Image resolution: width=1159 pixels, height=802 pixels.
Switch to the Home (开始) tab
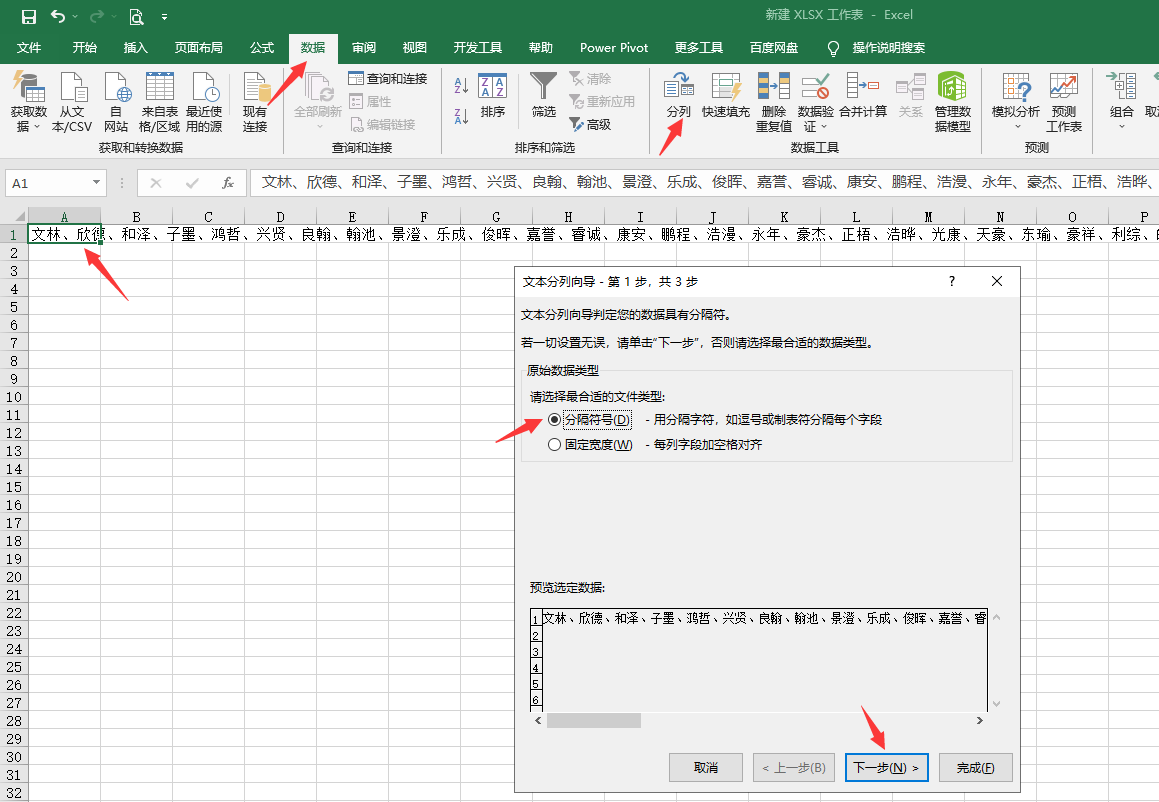(x=84, y=48)
